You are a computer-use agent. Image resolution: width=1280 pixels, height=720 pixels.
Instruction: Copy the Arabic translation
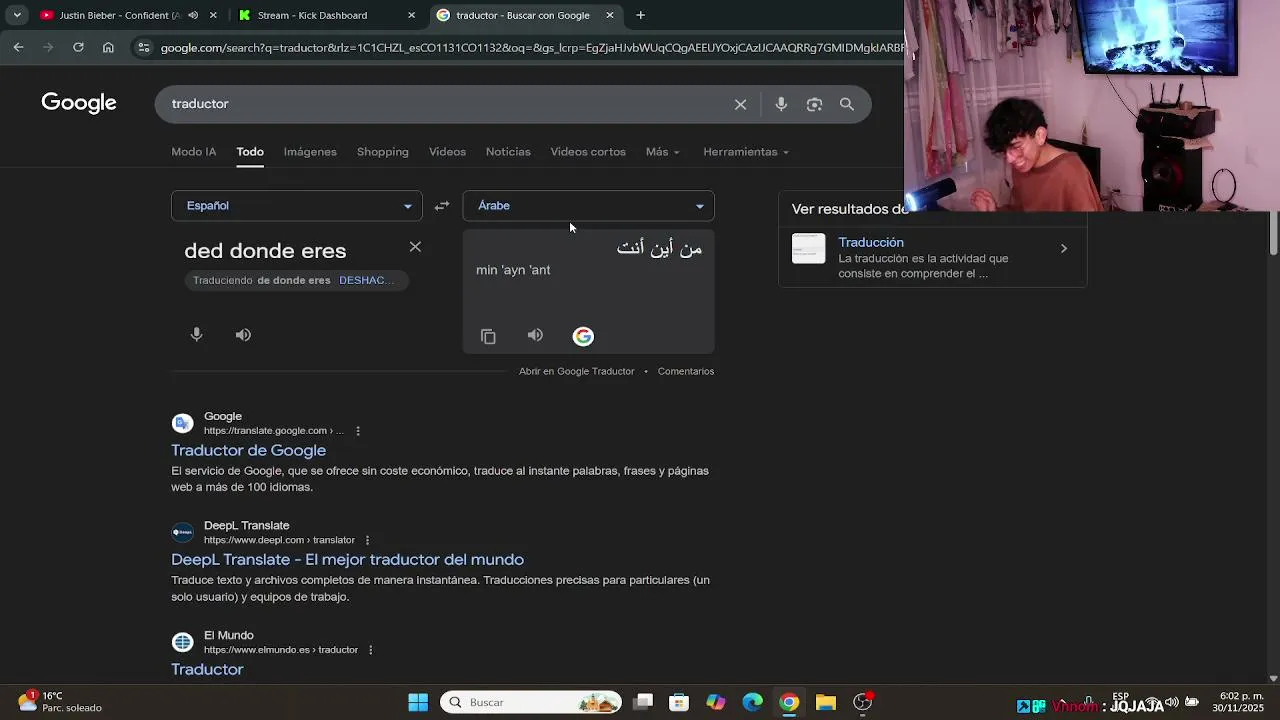point(488,336)
